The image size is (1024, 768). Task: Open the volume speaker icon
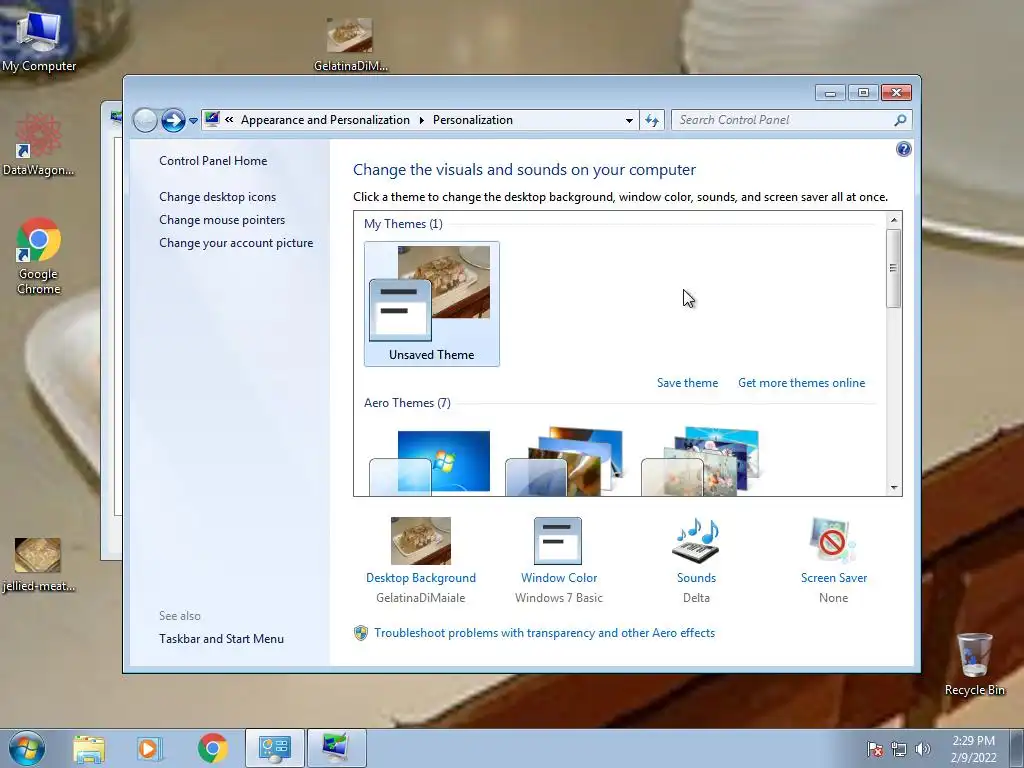tap(922, 749)
